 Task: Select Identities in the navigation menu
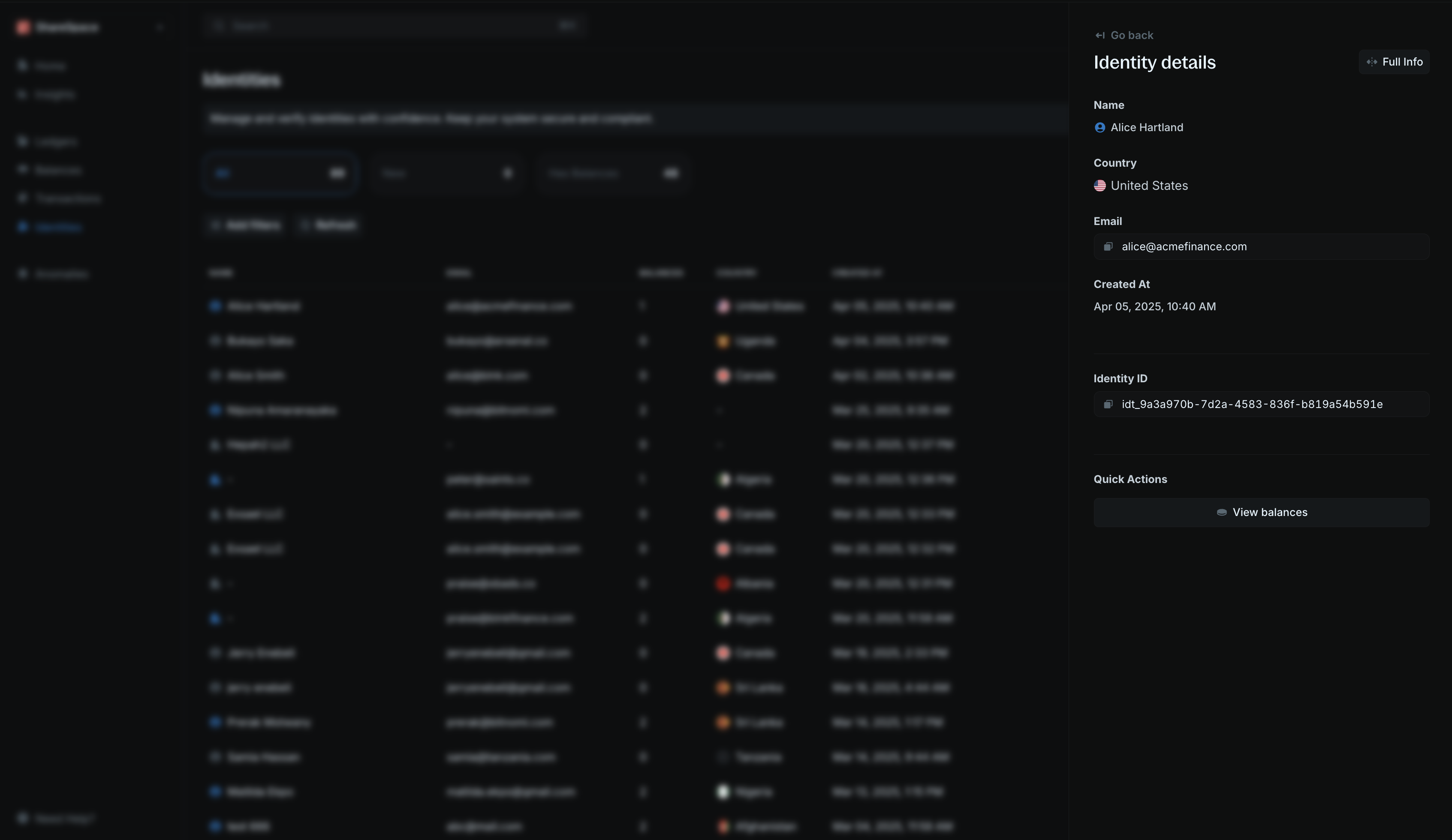point(57,227)
